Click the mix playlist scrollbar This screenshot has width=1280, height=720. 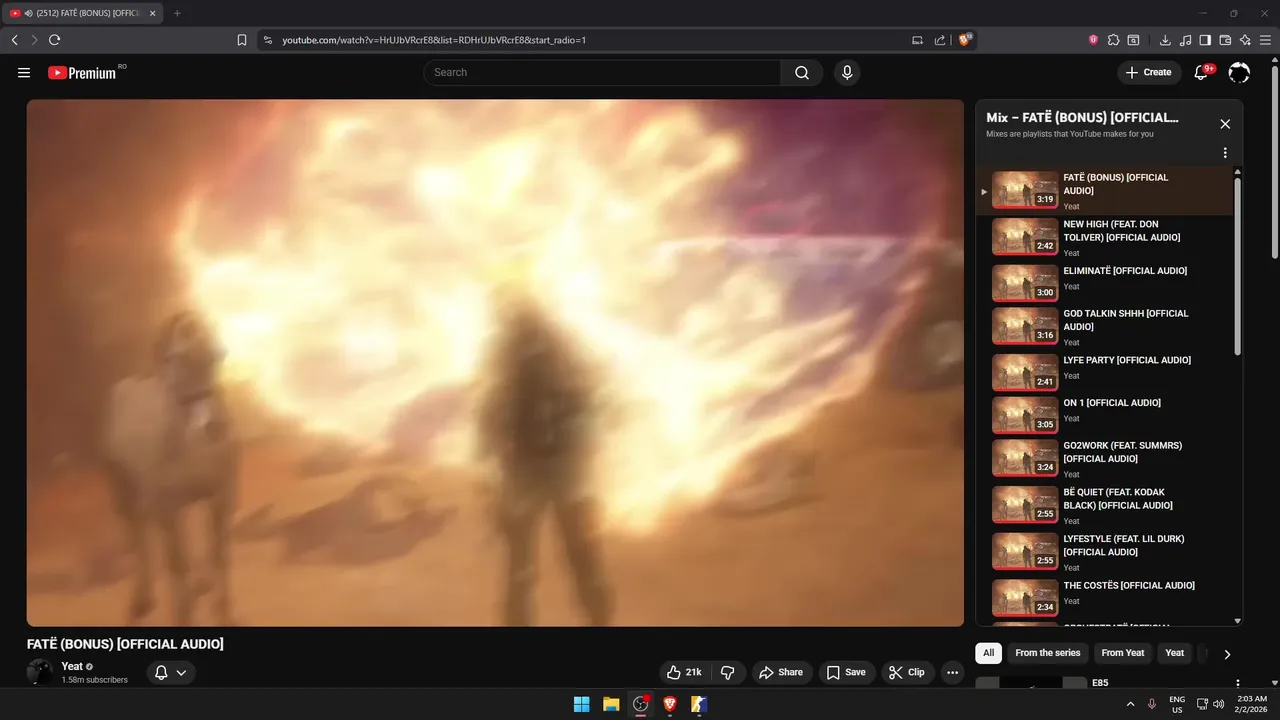[x=1238, y=266]
